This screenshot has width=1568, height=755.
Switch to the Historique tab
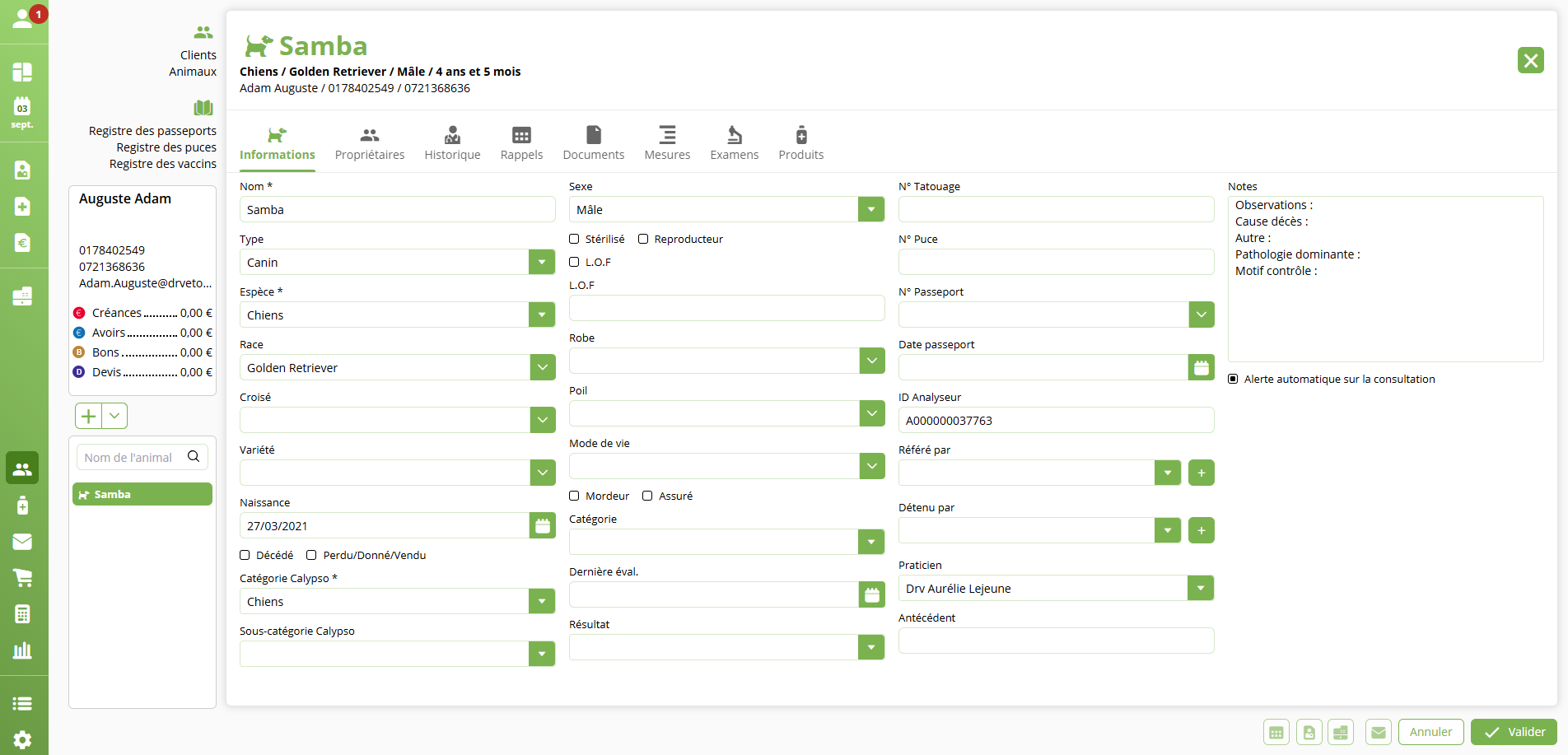pyautogui.click(x=452, y=143)
